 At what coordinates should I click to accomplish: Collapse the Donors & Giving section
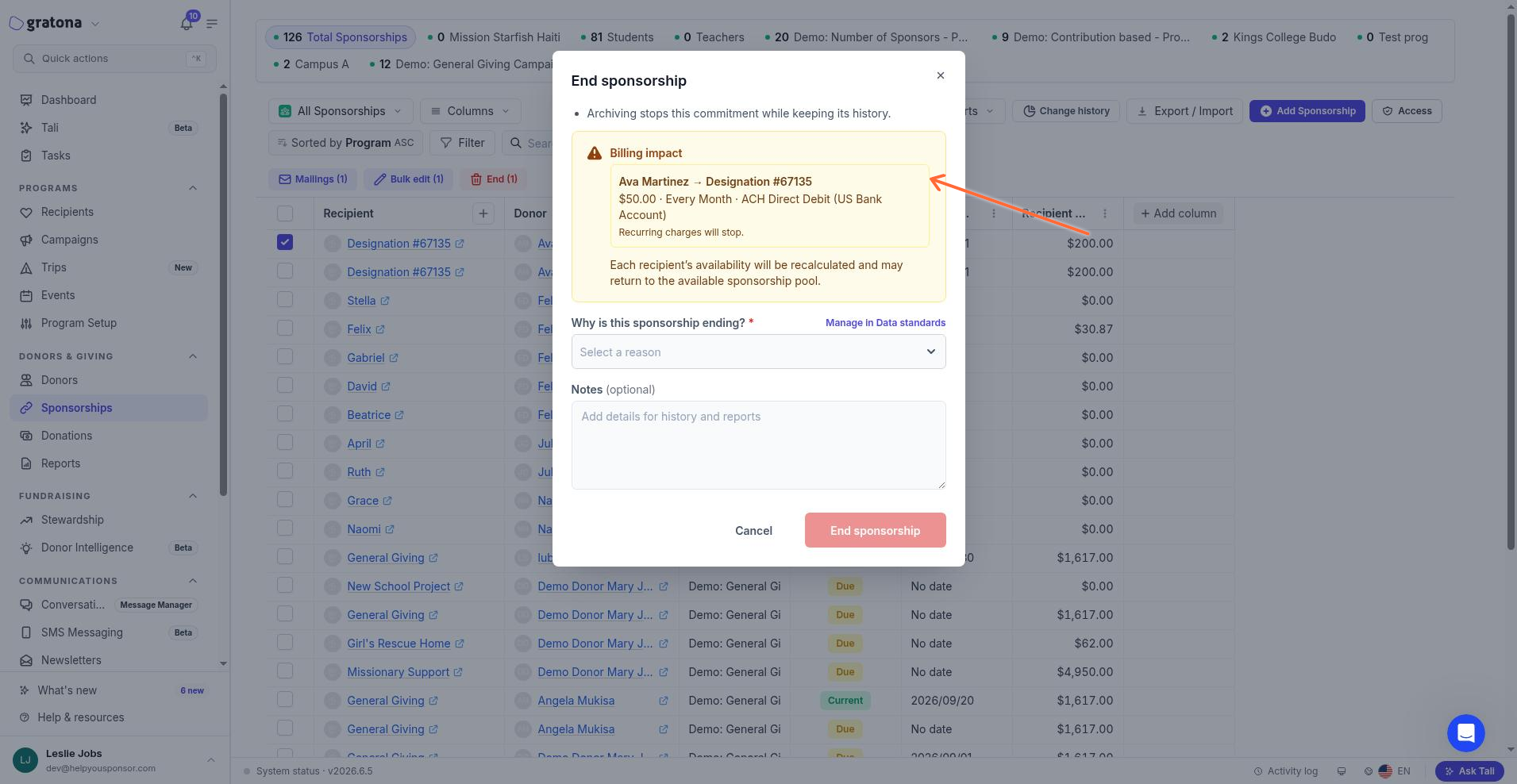point(193,356)
